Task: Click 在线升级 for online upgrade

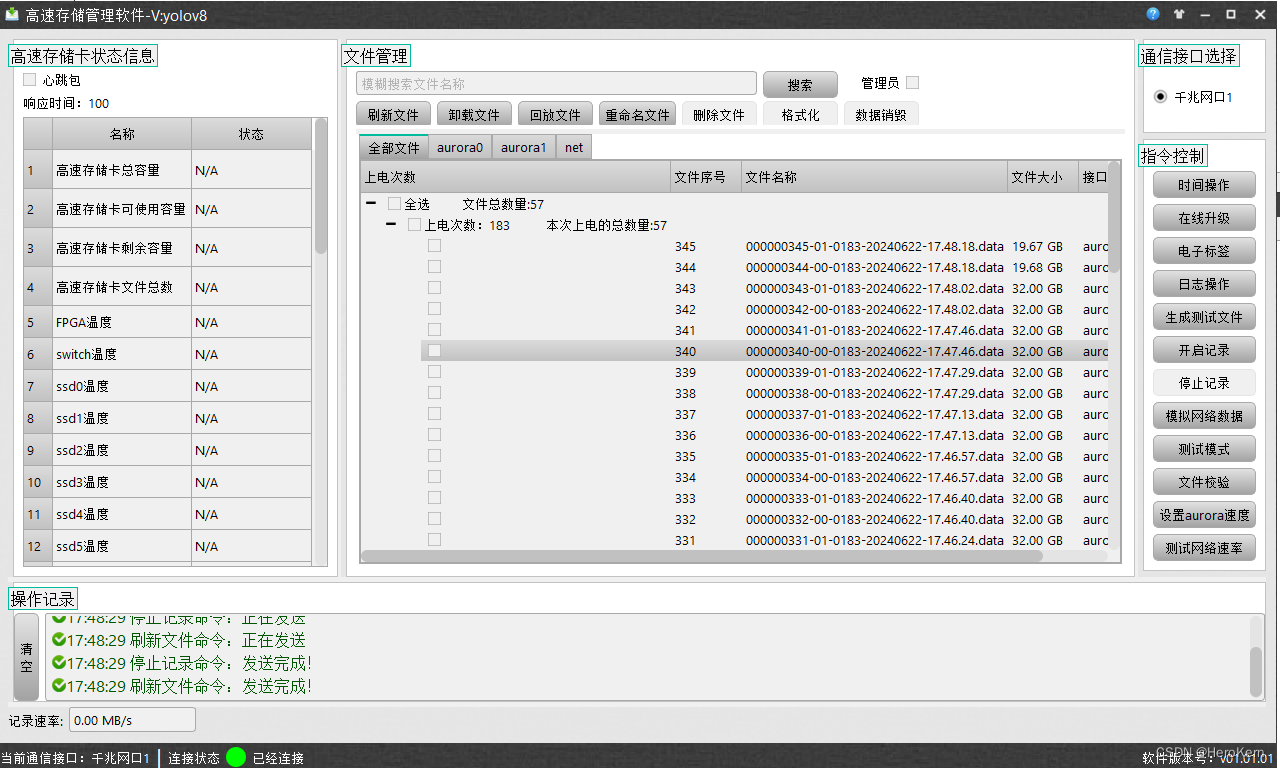Action: (x=1204, y=217)
